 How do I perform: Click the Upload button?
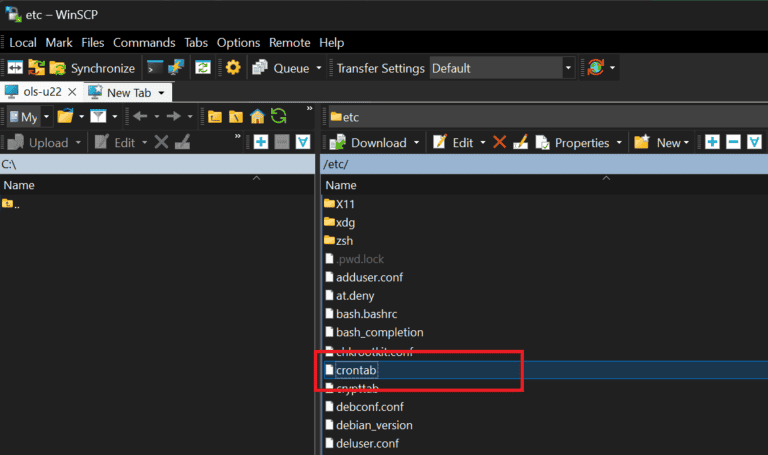[x=38, y=143]
